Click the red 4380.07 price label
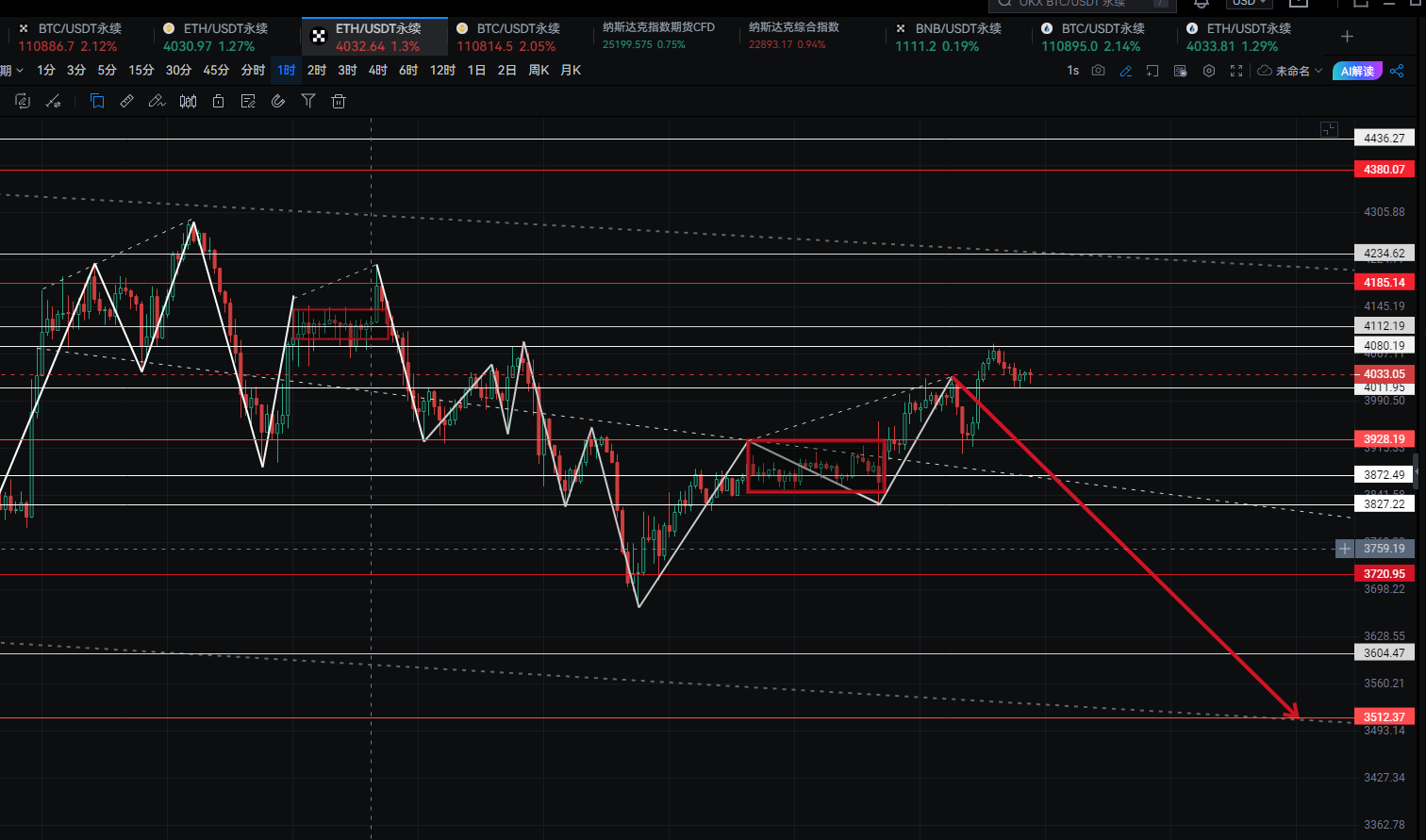The width and height of the screenshot is (1426, 840). click(x=1384, y=170)
